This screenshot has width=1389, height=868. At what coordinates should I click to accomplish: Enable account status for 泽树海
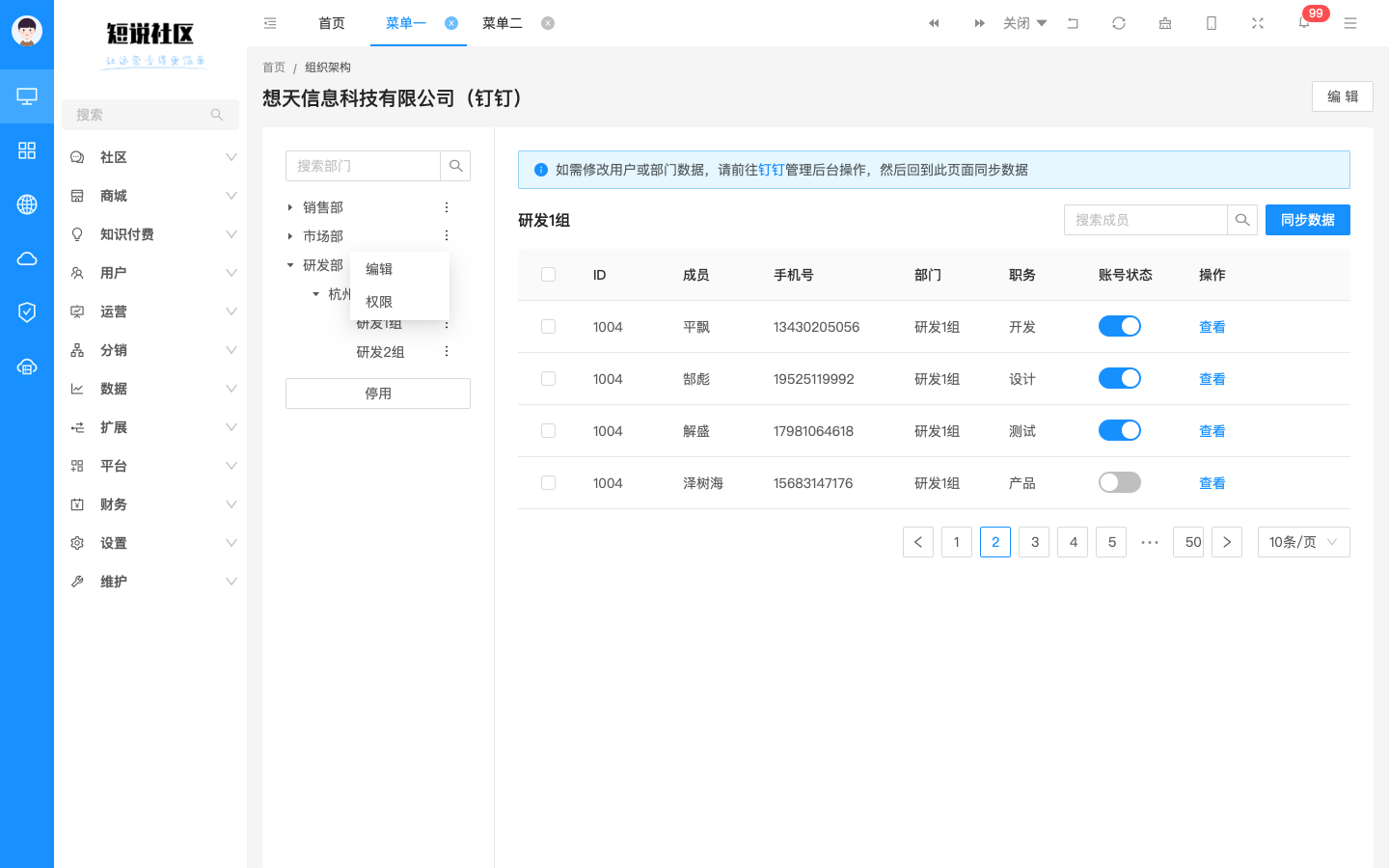[x=1119, y=483]
